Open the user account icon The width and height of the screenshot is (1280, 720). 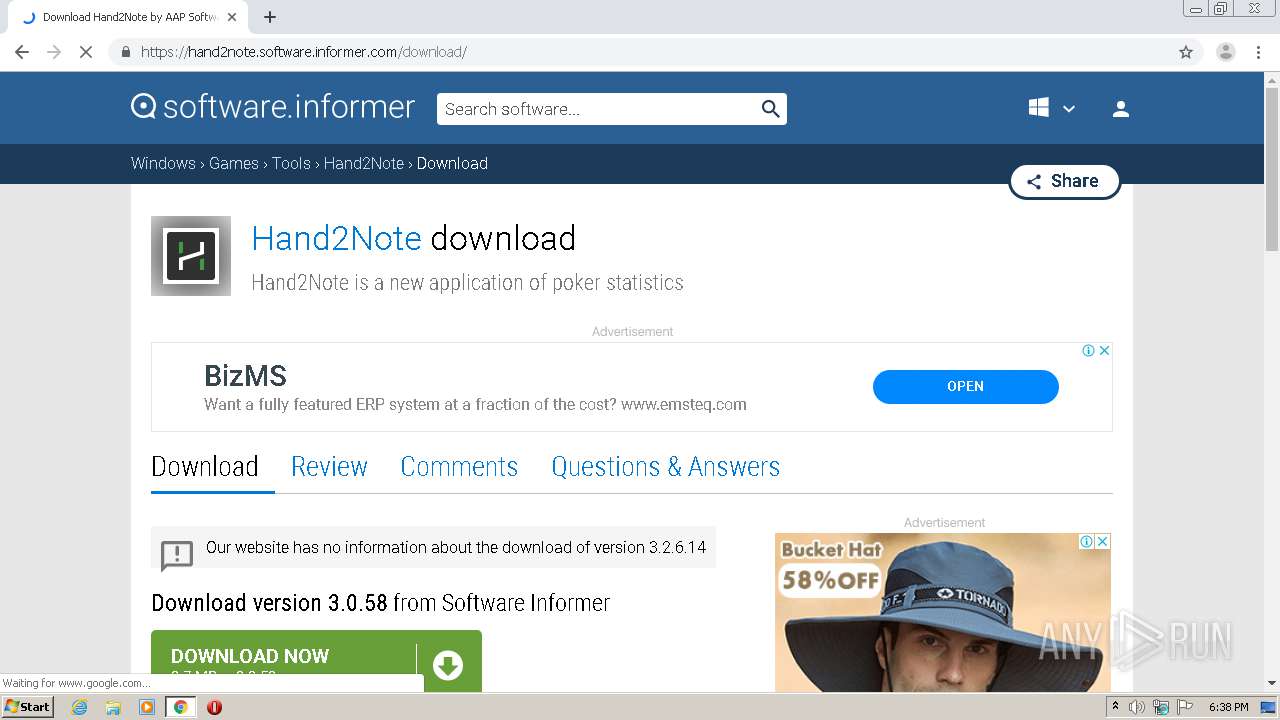(x=1121, y=109)
